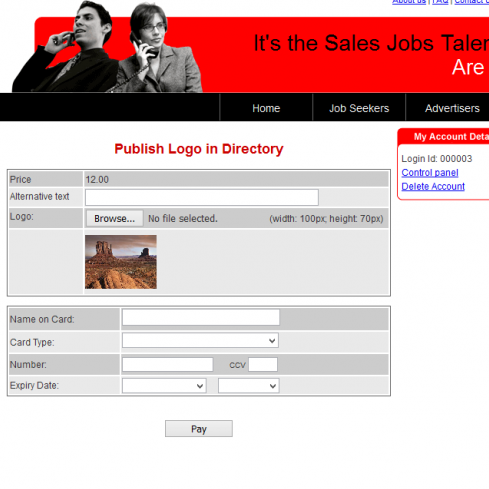Expand the Expiry Date year dropdown
This screenshot has width=489, height=489.
(x=249, y=386)
